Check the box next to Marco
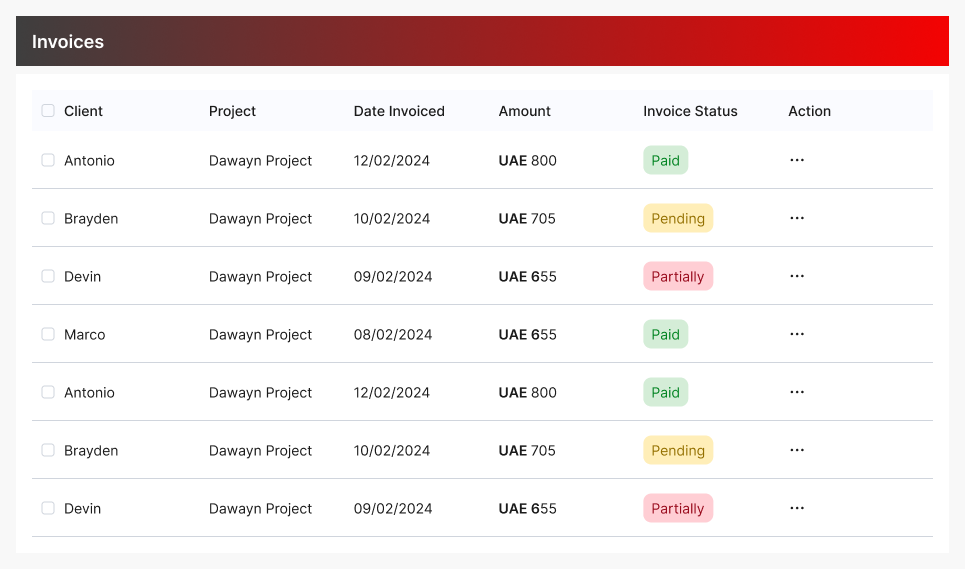 48,334
